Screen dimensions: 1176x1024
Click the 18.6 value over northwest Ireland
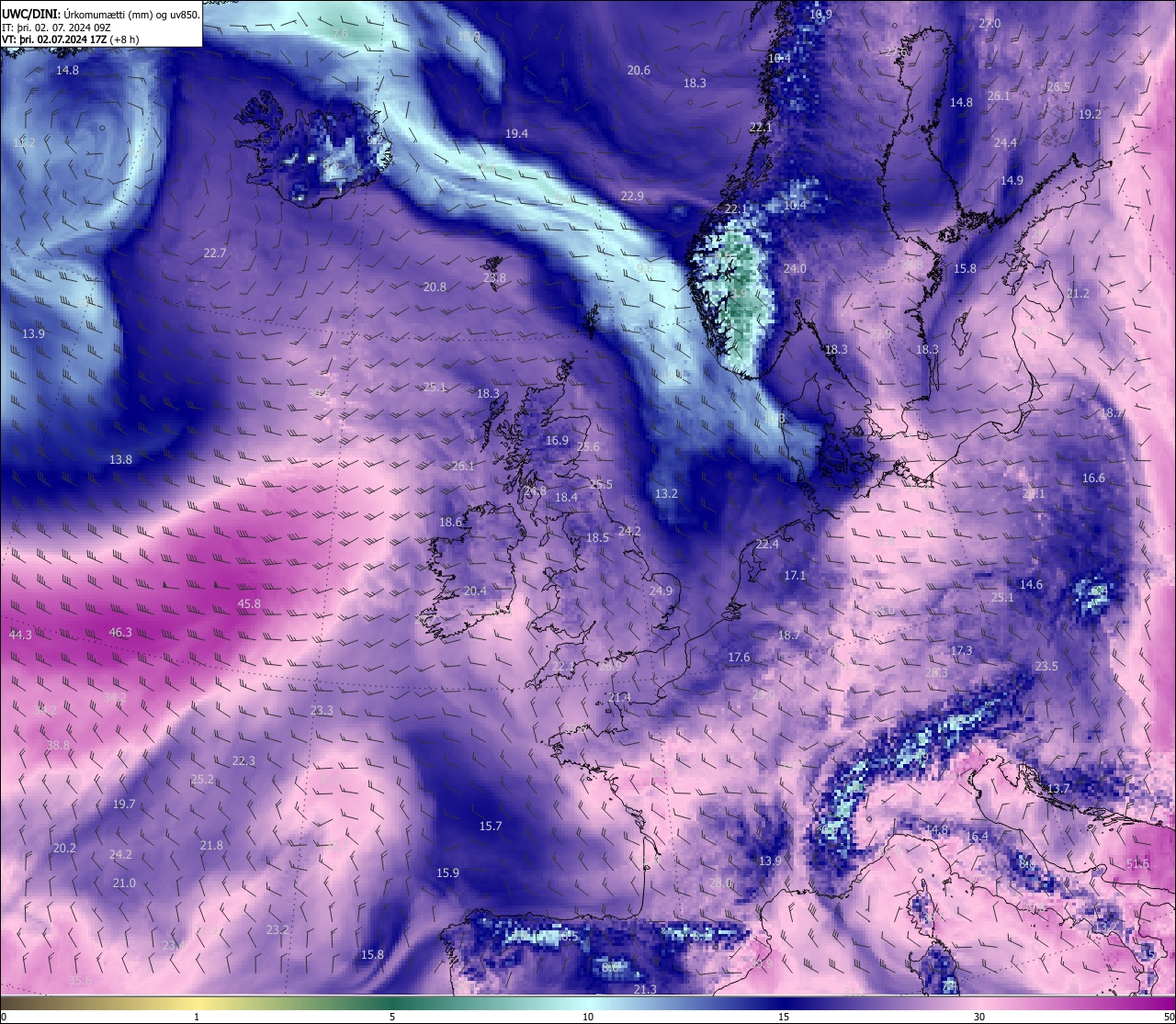pyautogui.click(x=450, y=522)
